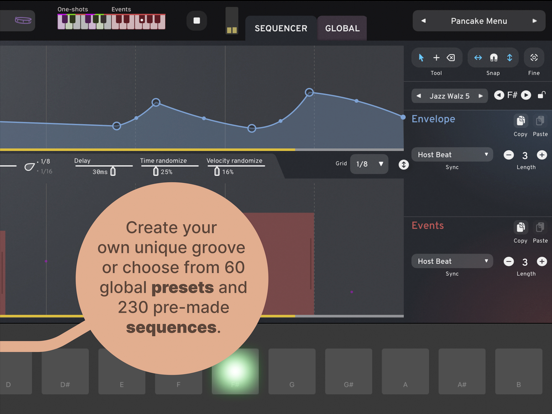The image size is (552, 414).
Task: Copy the Envelope settings
Action: coord(521,121)
